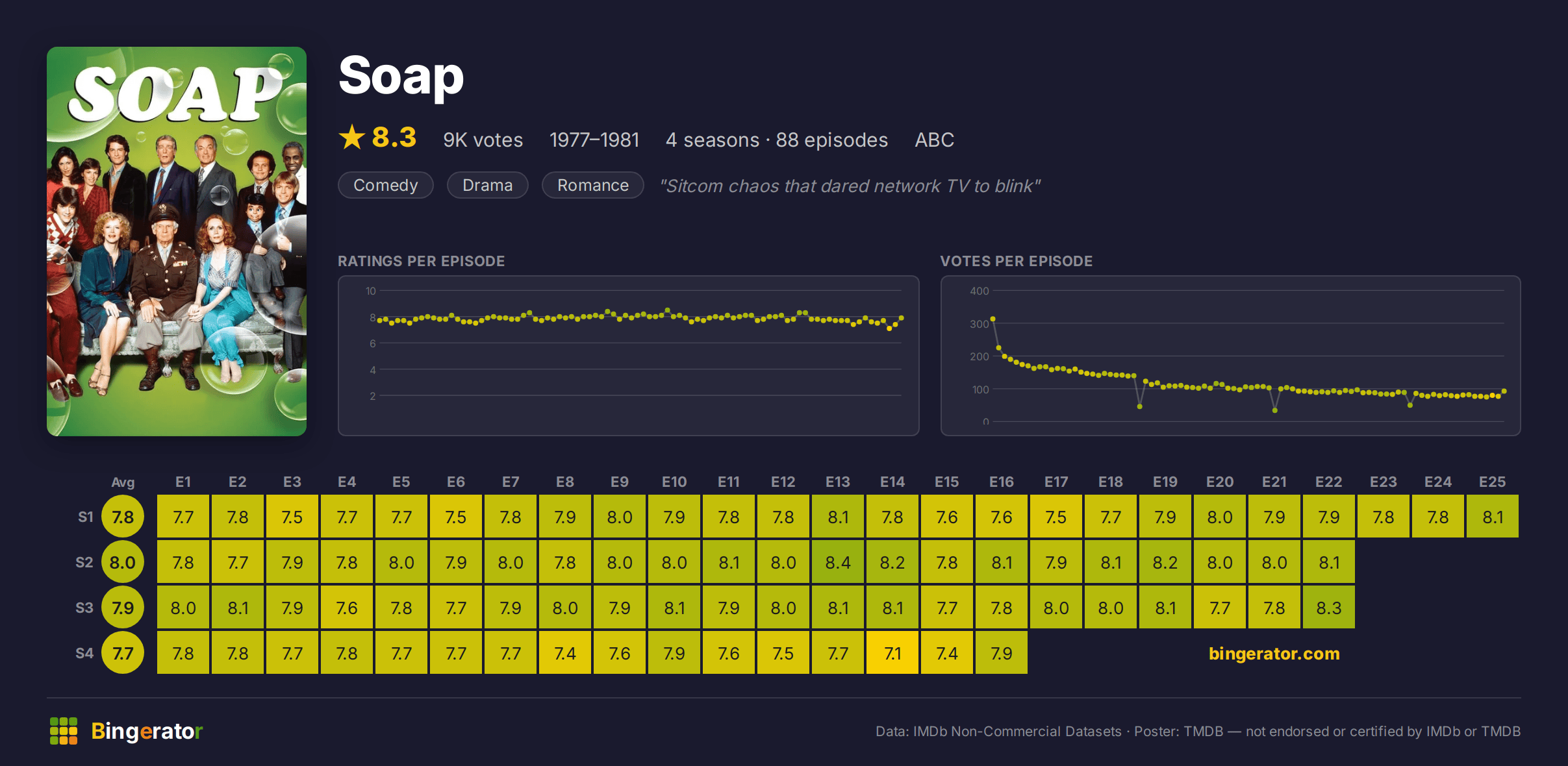
Task: Click the S2 average 8.0 circle
Action: coord(123,562)
